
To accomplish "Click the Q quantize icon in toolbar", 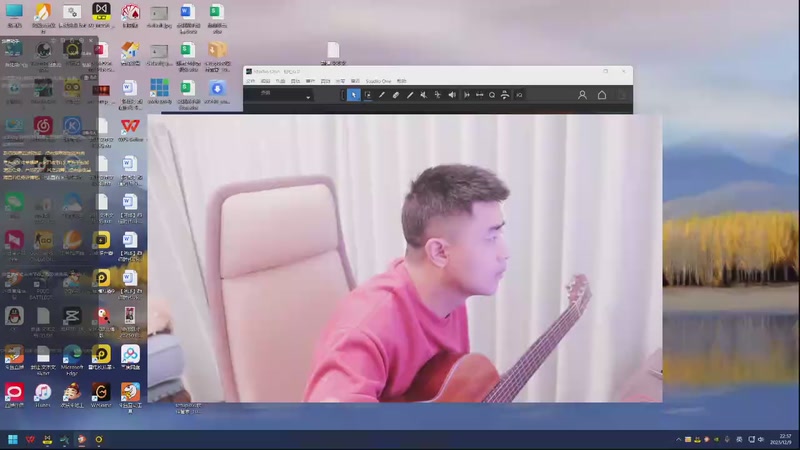I will [492, 95].
